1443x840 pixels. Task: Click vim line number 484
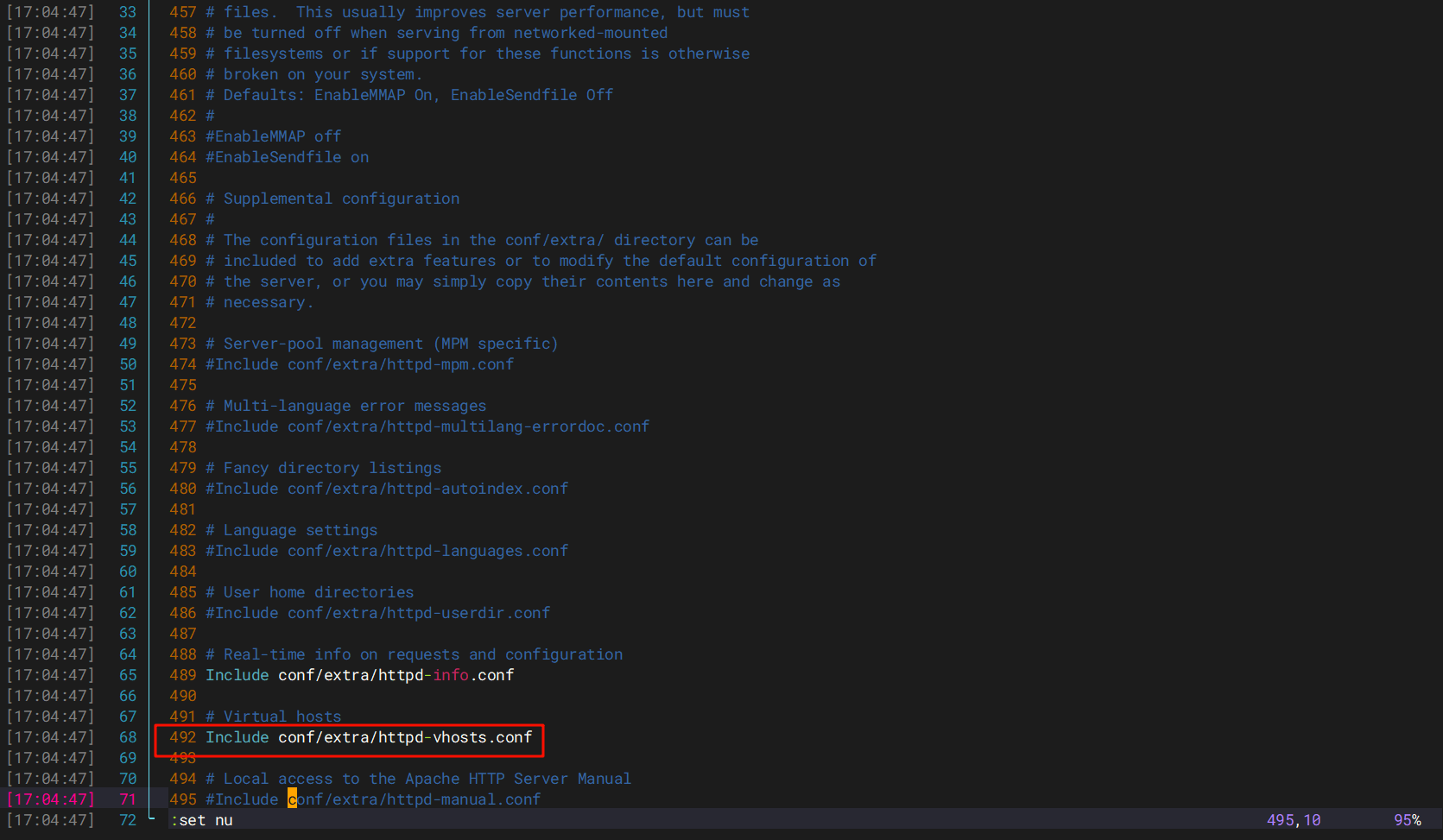click(183, 572)
